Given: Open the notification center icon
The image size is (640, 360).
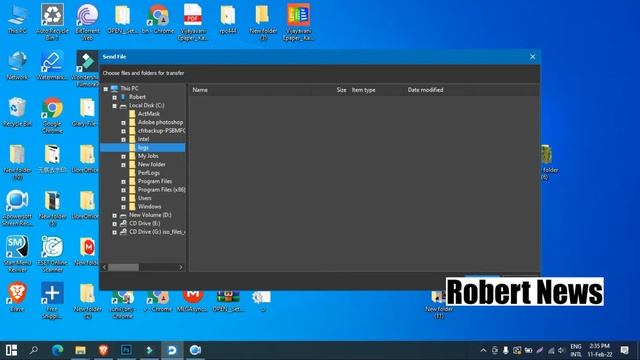Looking at the screenshot, I should coord(624,350).
